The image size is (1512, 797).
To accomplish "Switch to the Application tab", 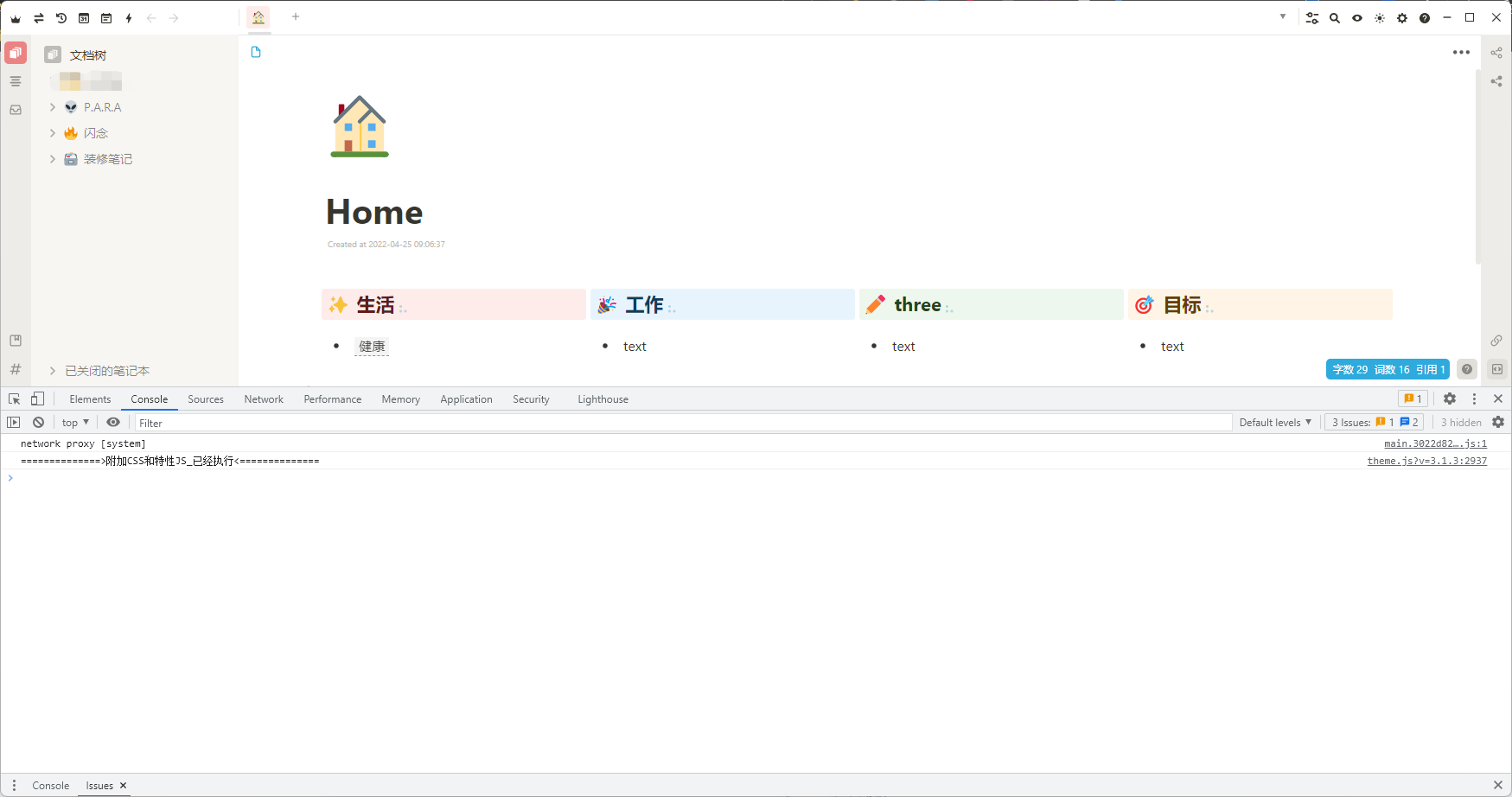I will point(466,399).
